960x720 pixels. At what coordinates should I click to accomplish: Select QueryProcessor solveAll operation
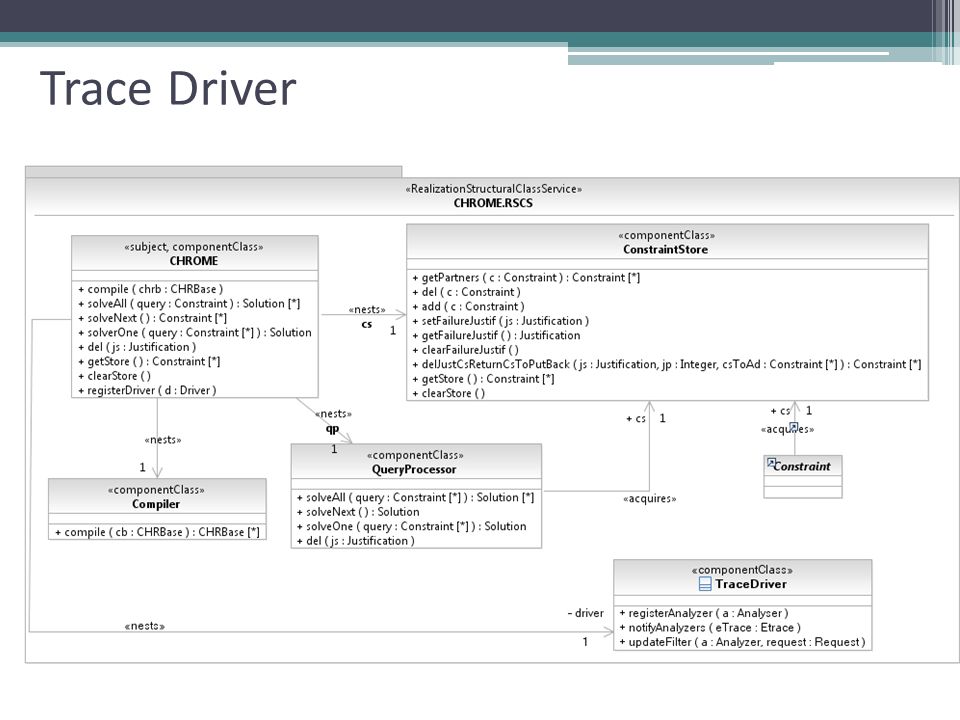pos(416,498)
